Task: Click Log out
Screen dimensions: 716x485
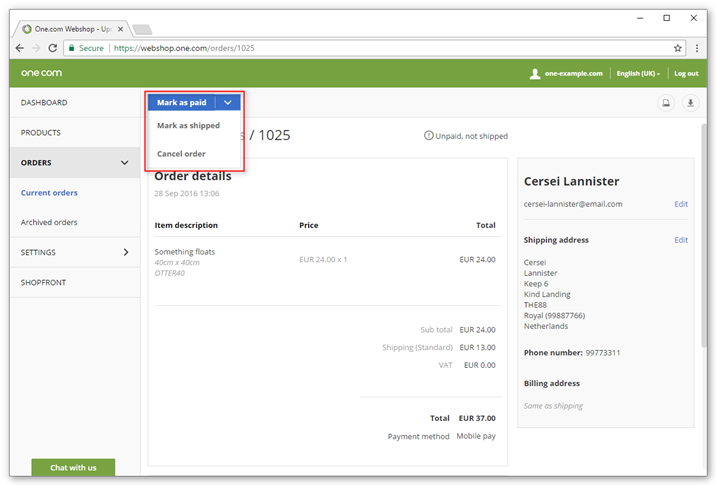Action: (x=686, y=74)
